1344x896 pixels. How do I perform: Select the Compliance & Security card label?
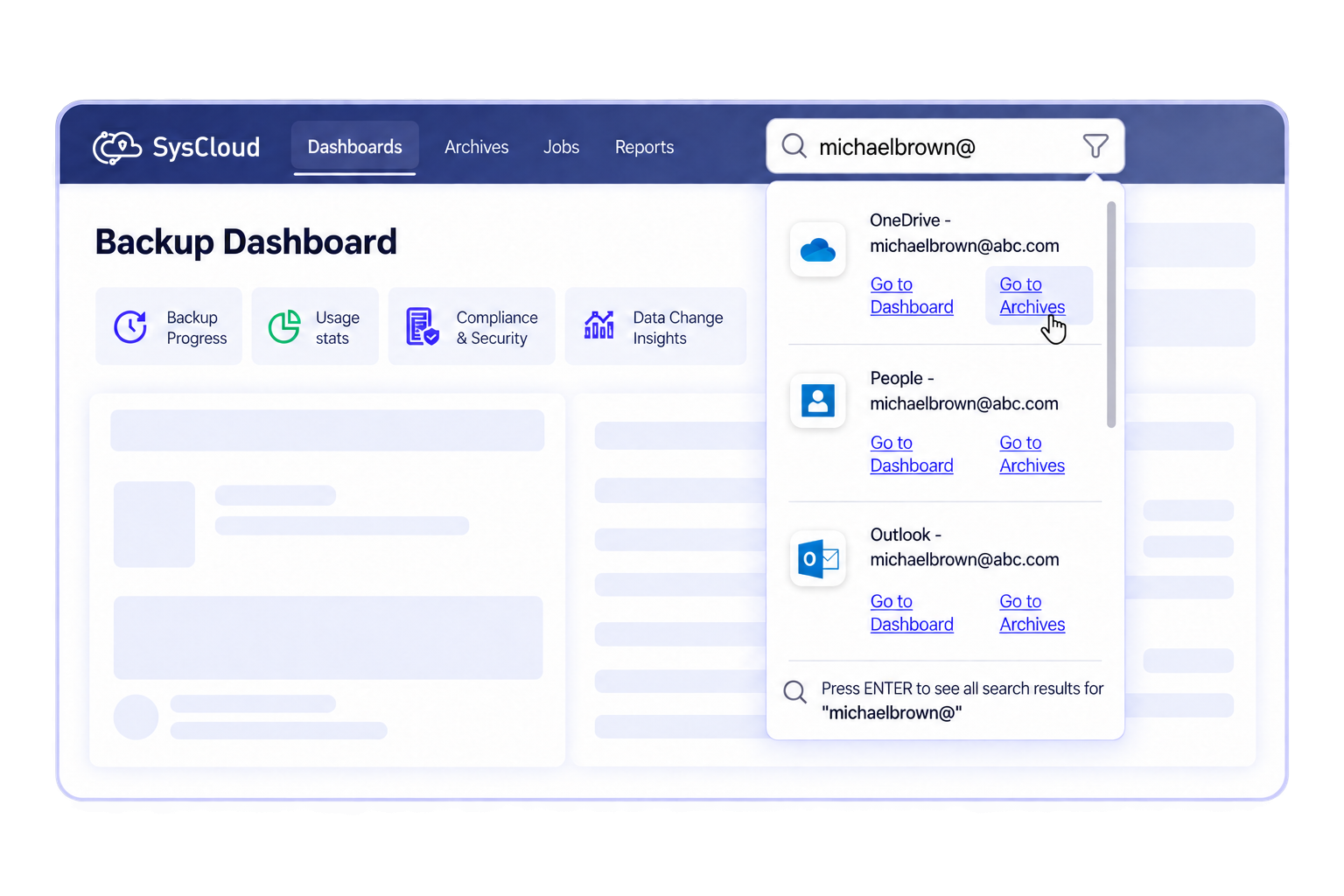(x=497, y=328)
